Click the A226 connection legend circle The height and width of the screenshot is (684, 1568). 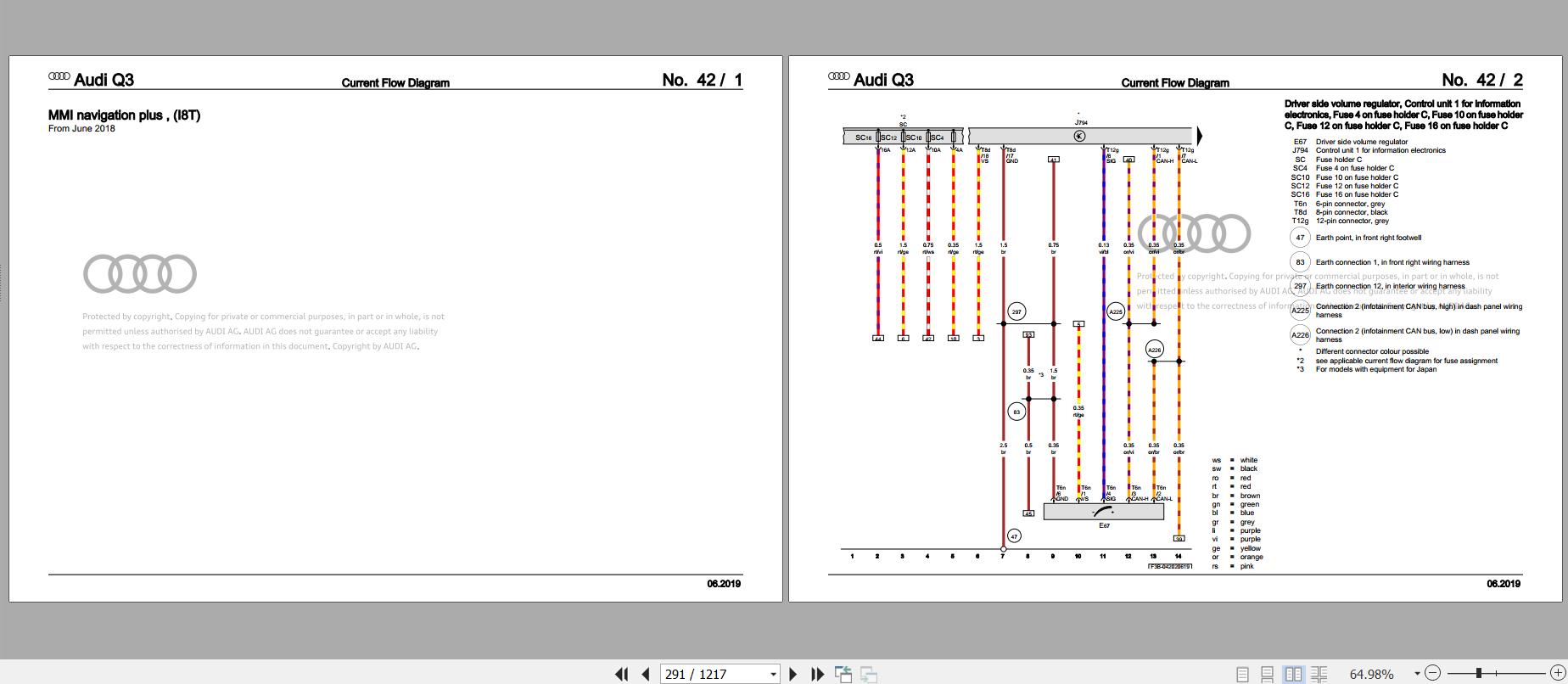pos(1300,335)
